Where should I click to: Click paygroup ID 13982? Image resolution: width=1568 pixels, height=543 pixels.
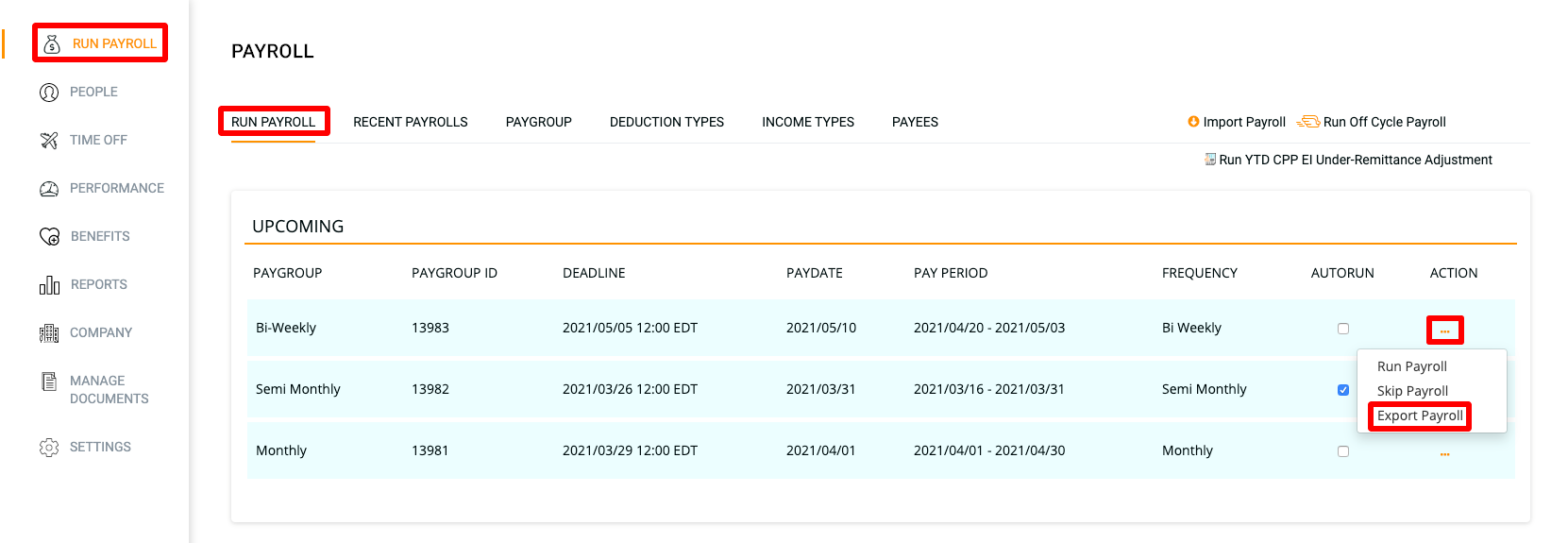[x=430, y=389]
